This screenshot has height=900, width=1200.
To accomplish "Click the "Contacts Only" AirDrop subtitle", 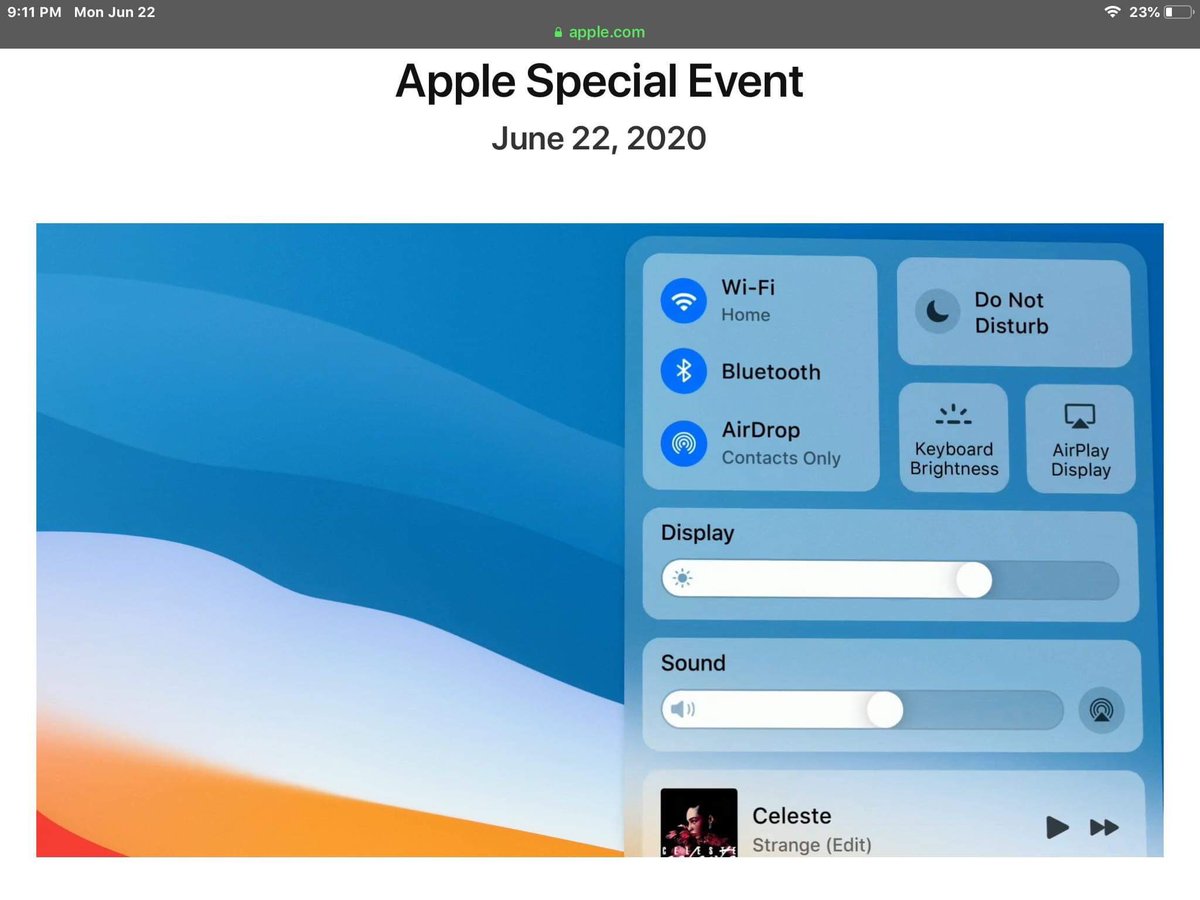I will coord(781,458).
